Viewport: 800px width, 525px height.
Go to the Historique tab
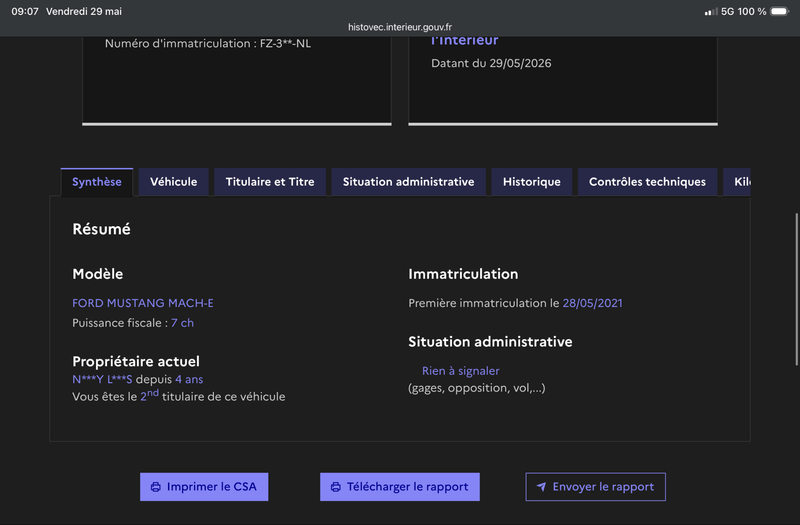click(x=532, y=182)
